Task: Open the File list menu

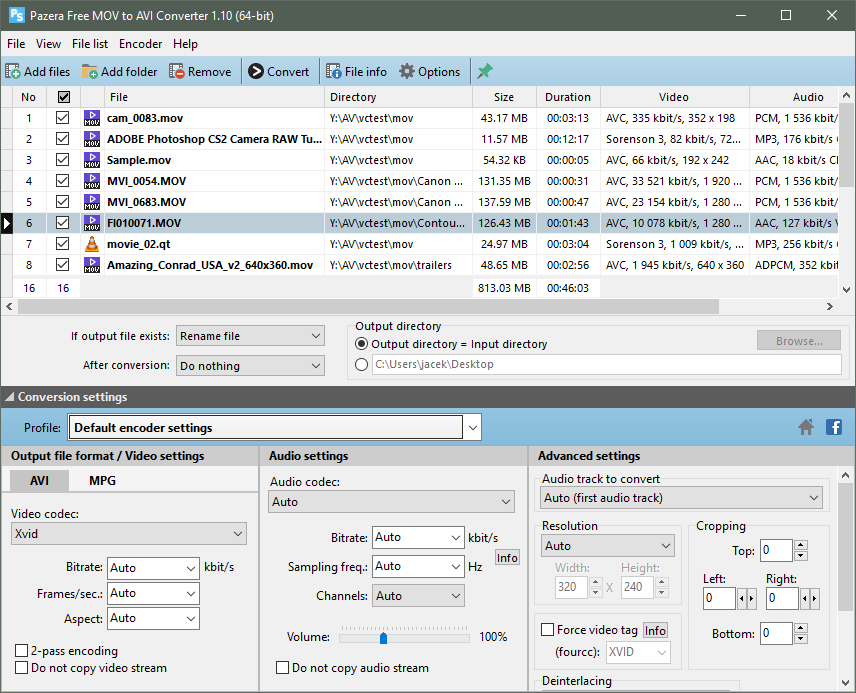Action: click(90, 44)
